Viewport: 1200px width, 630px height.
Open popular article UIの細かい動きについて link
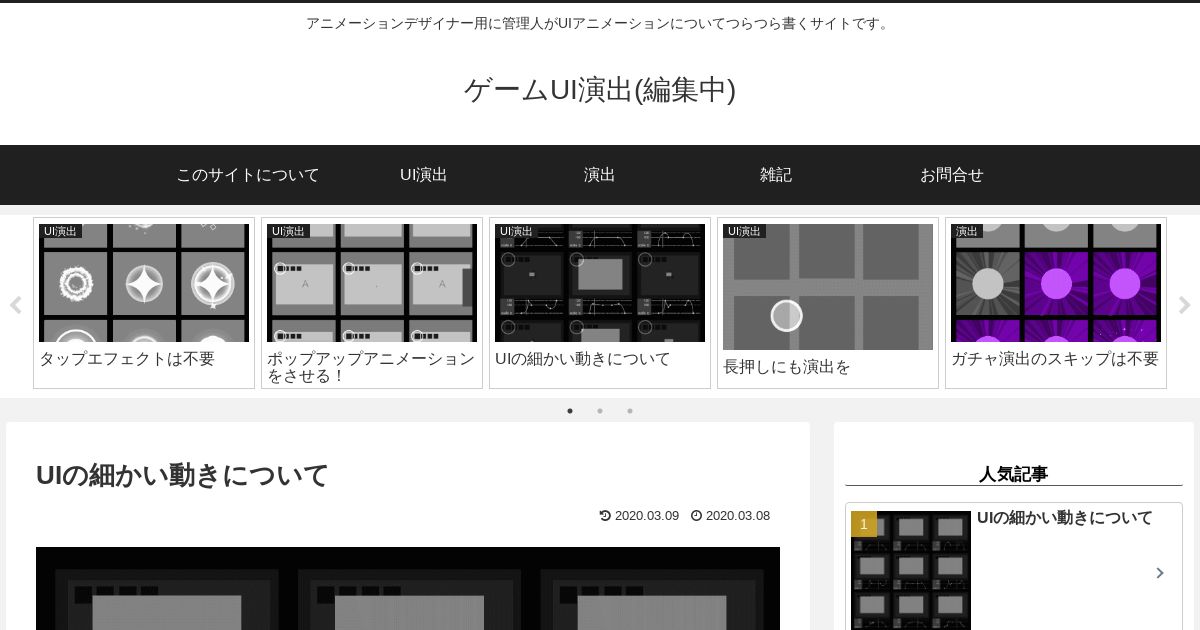coord(1065,518)
